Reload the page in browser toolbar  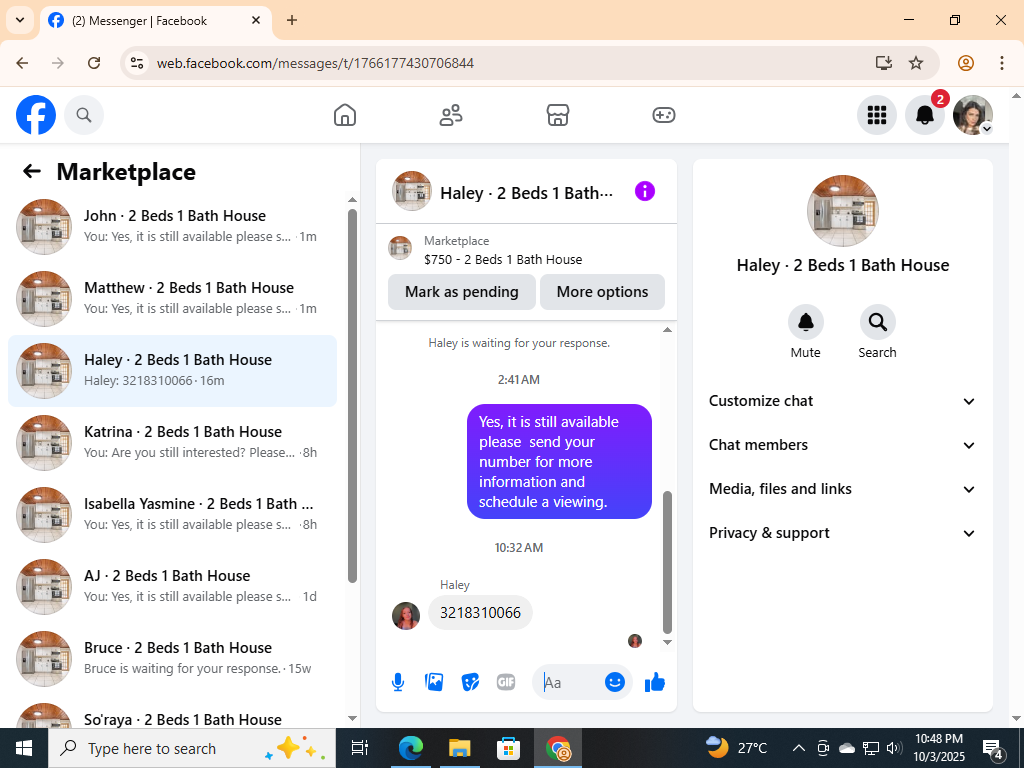tap(94, 63)
